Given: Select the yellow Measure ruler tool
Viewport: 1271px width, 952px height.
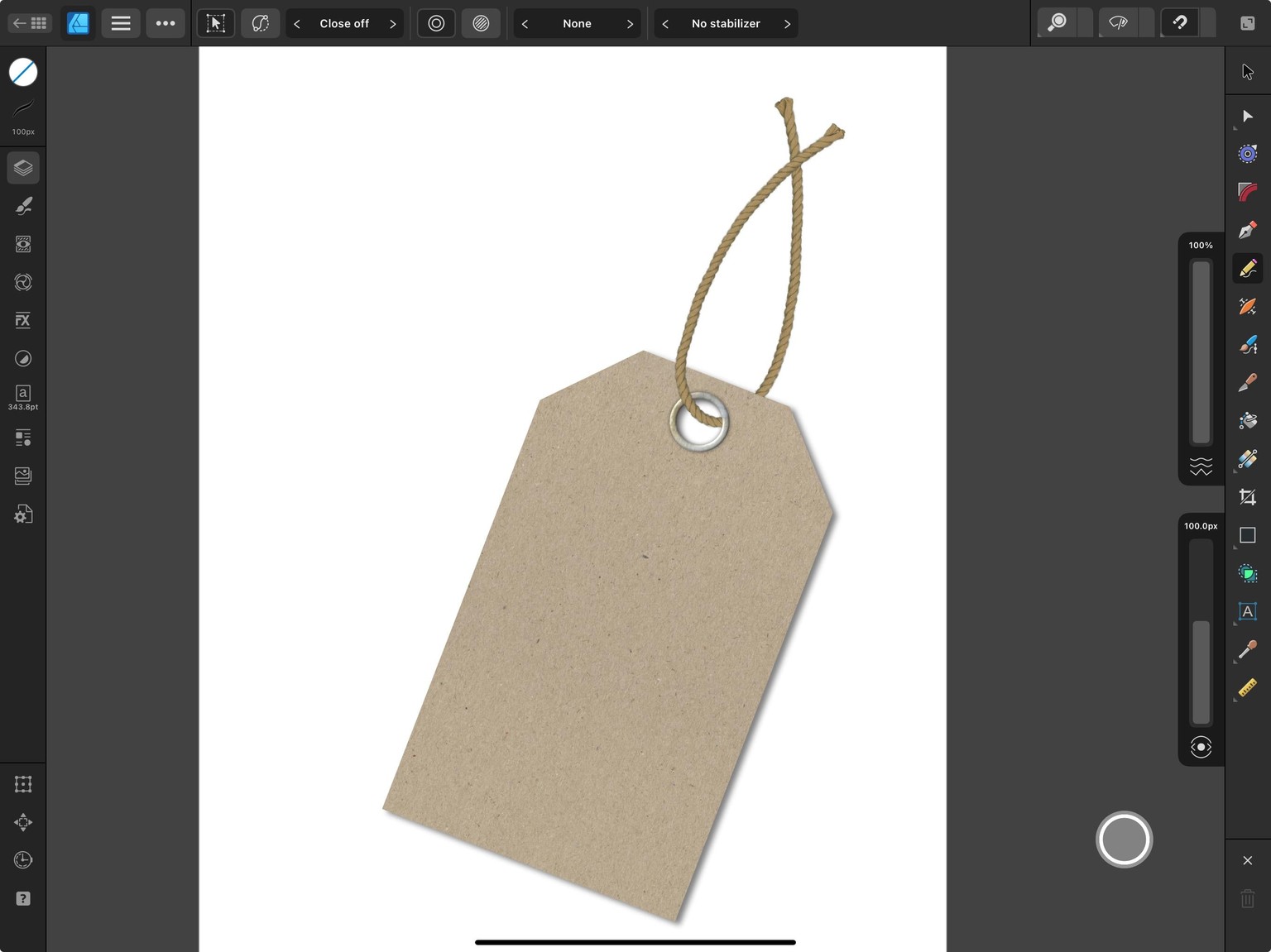Looking at the screenshot, I should tap(1247, 687).
